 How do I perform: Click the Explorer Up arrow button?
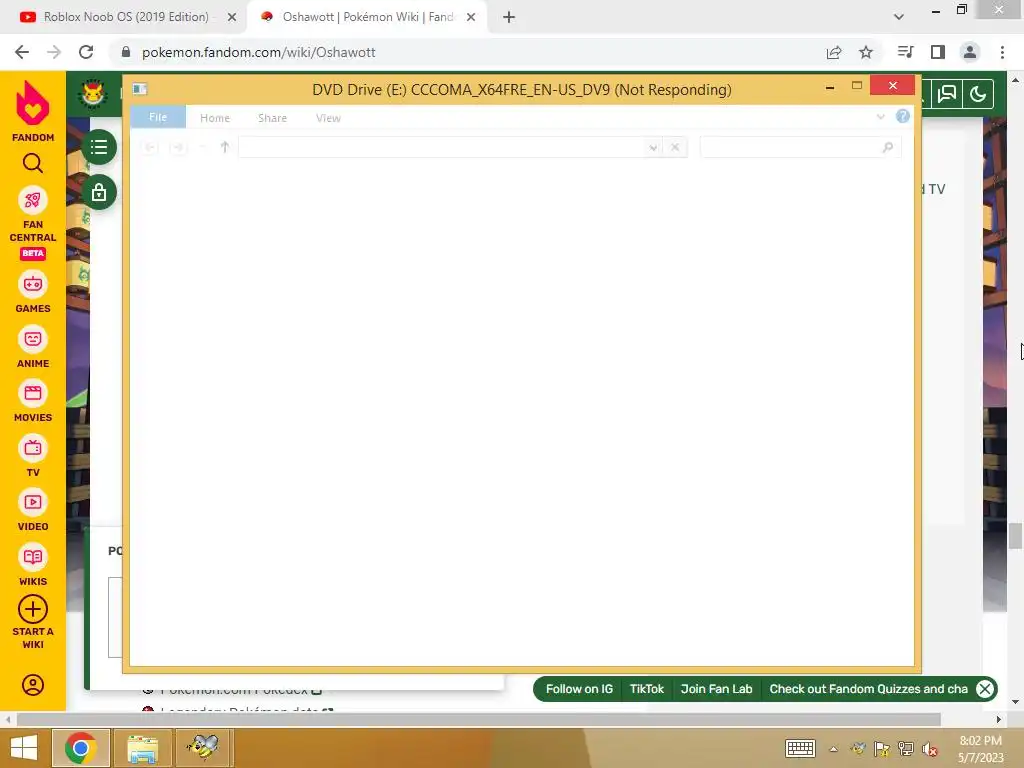point(225,147)
